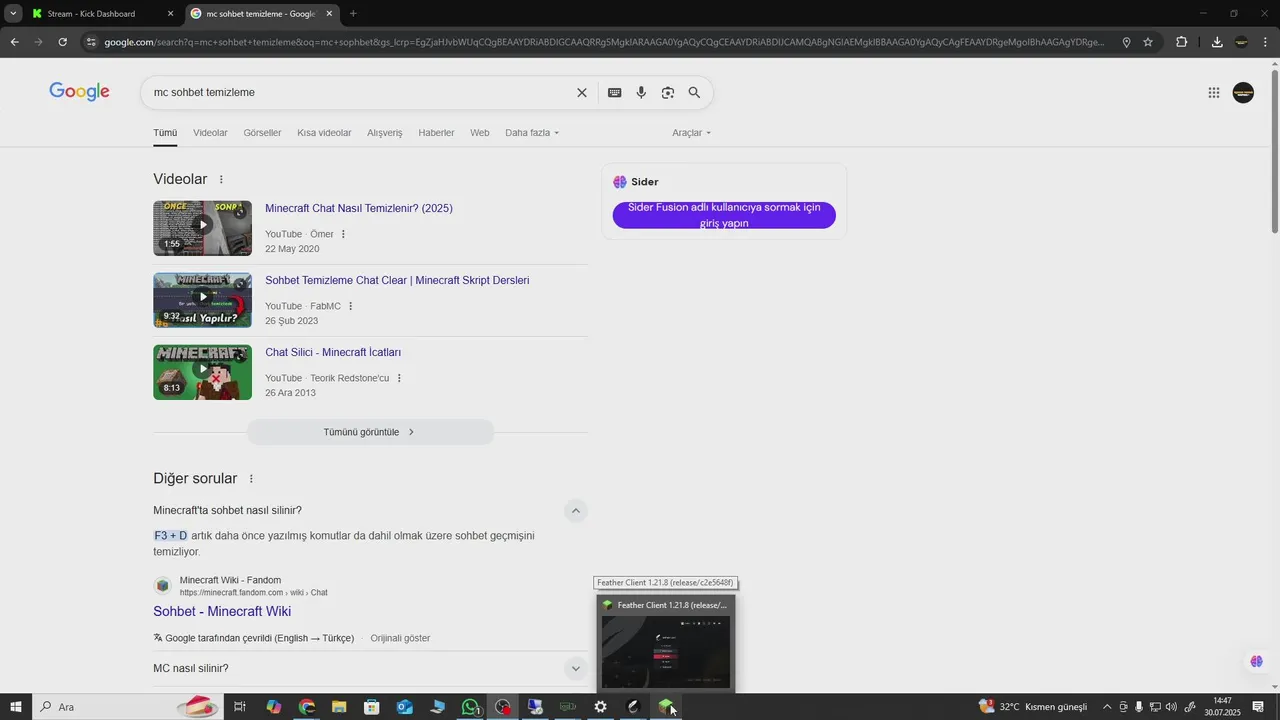
Task: Play the 8:13 Minecraft video thumbnail
Action: [202, 372]
